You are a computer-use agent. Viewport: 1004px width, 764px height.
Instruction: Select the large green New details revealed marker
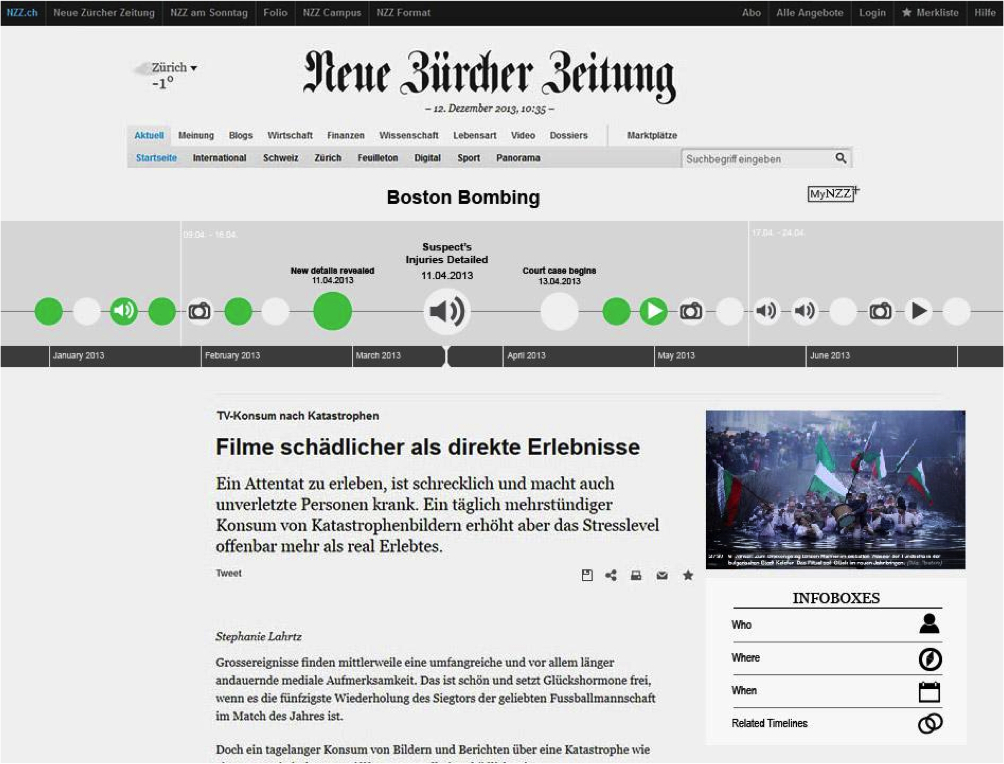click(333, 312)
